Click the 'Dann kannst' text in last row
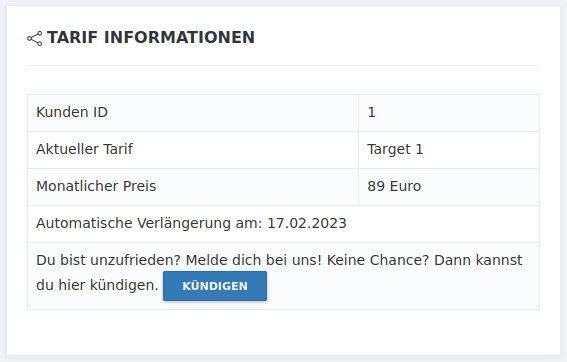Viewport: 567px width, 362px height. click(x=478, y=260)
